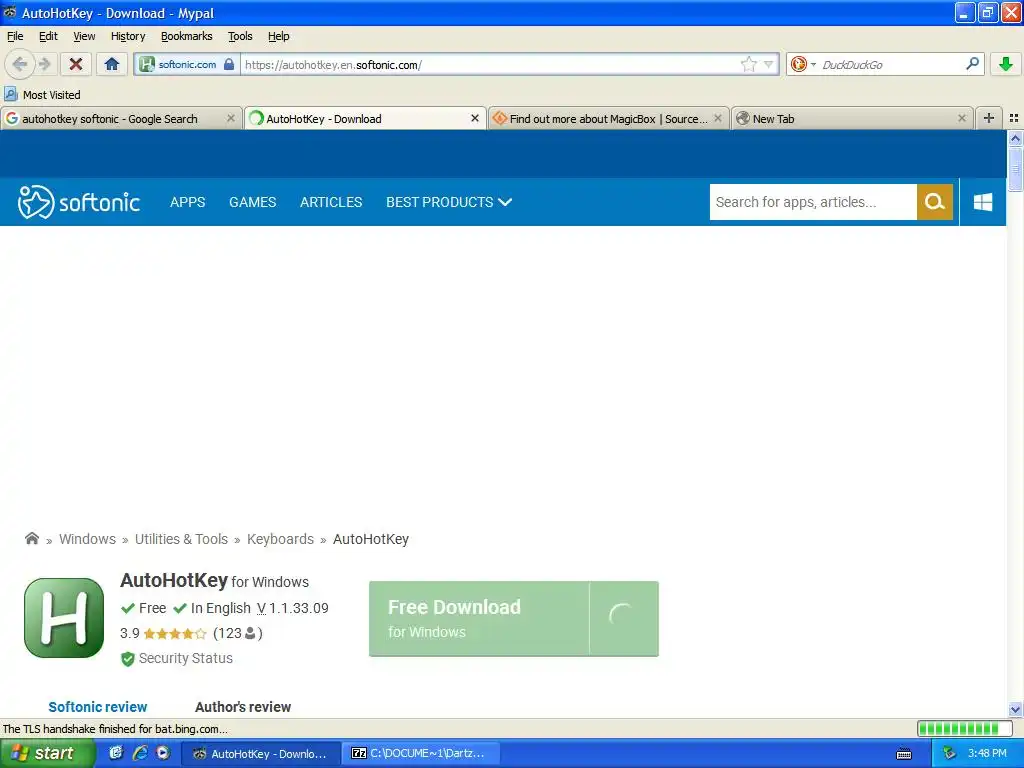Click version label V 1.1.33.09
The height and width of the screenshot is (768, 1024).
pos(293,608)
